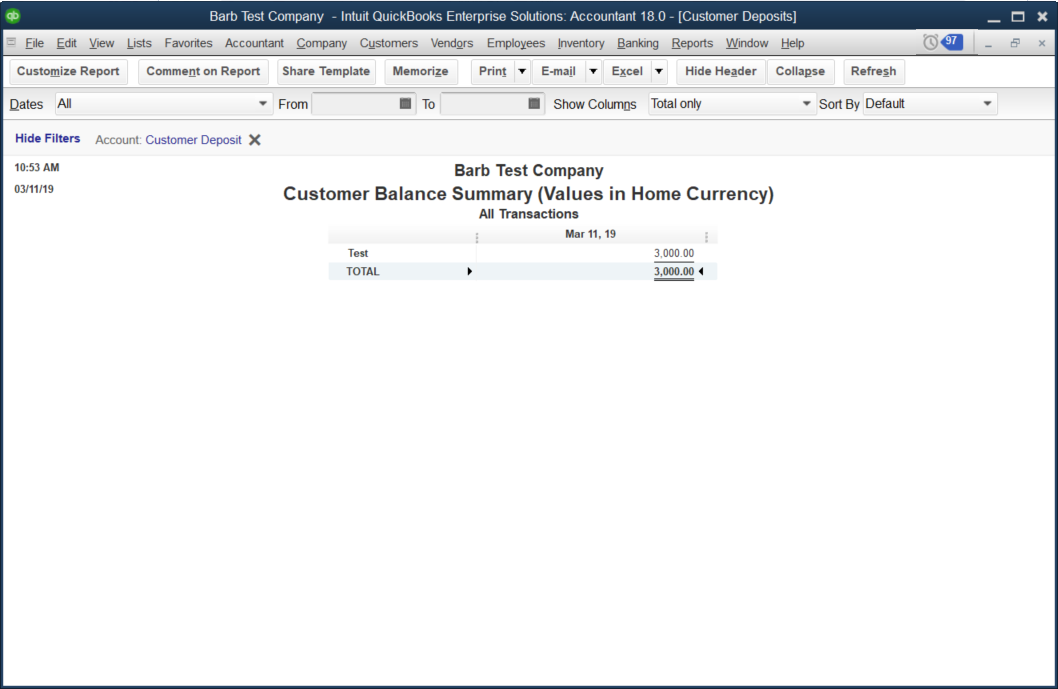Click the arrow beside total 3,000.00 amount
Image resolution: width=1058 pixels, height=689 pixels.
point(701,271)
